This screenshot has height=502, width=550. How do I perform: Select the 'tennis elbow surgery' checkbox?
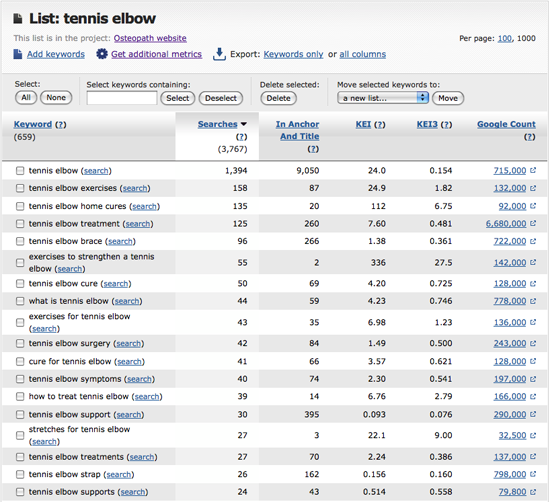pos(20,343)
